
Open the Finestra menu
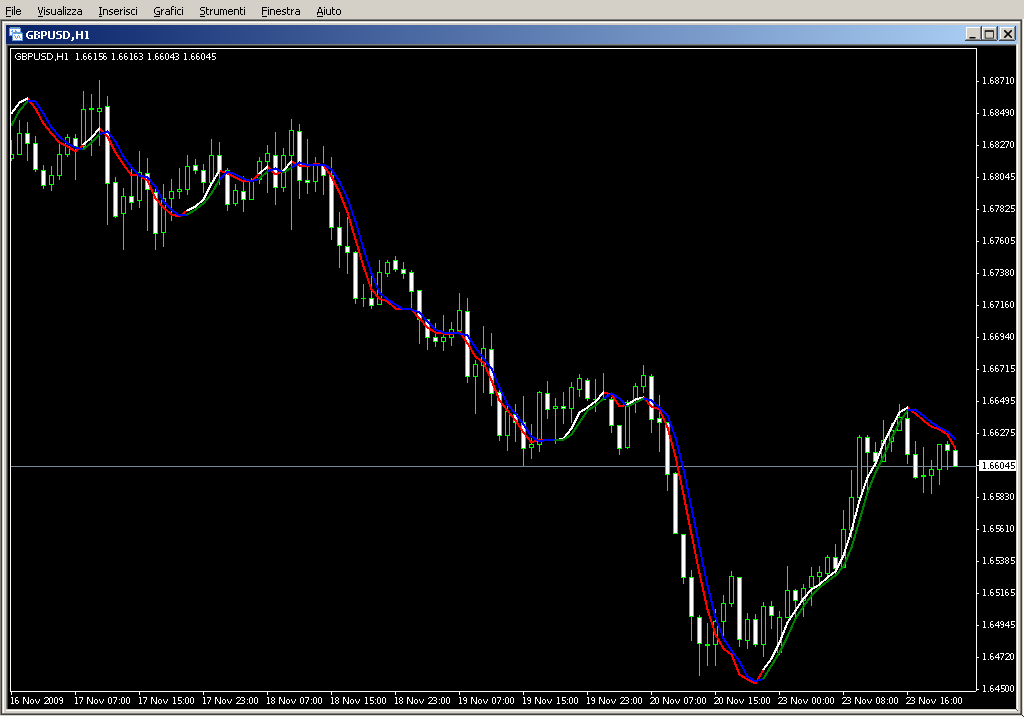[280, 11]
